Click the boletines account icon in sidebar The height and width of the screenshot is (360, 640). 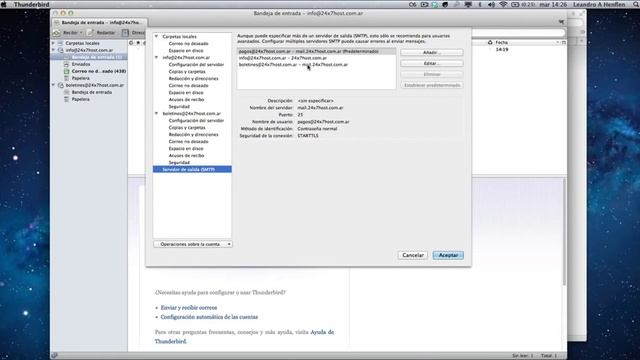(x=60, y=85)
